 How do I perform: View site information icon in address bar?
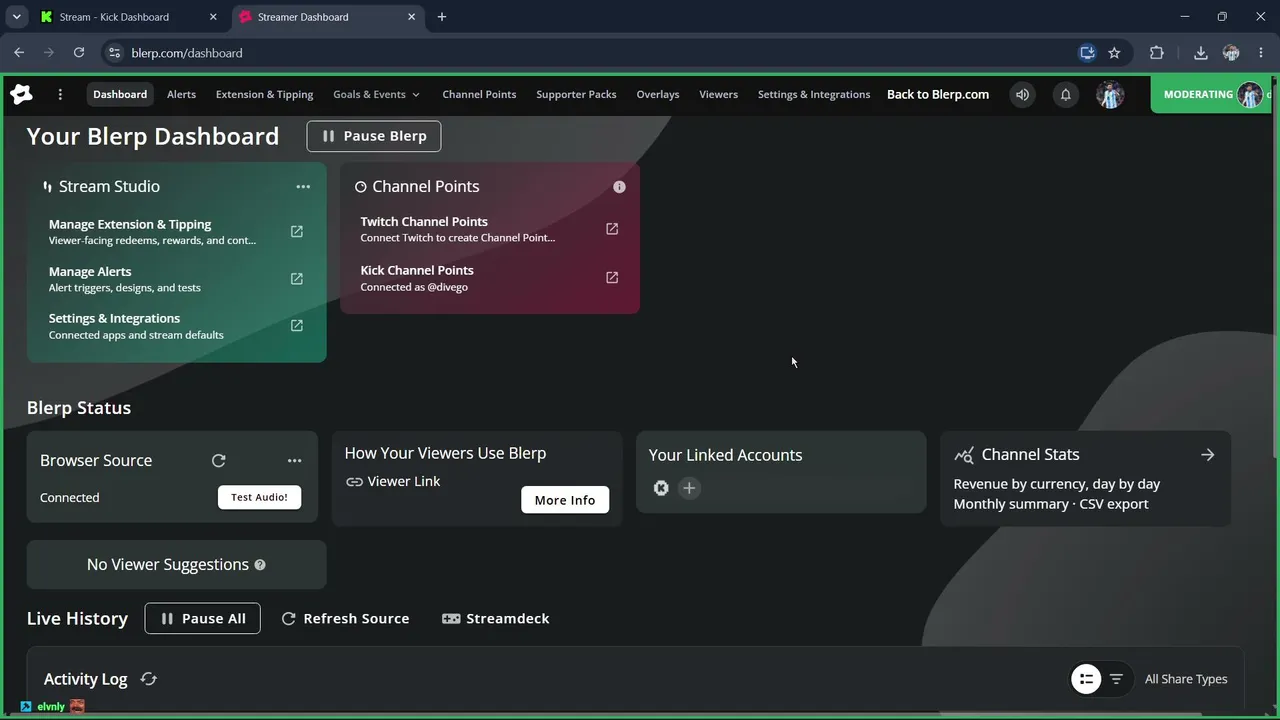pyautogui.click(x=114, y=53)
